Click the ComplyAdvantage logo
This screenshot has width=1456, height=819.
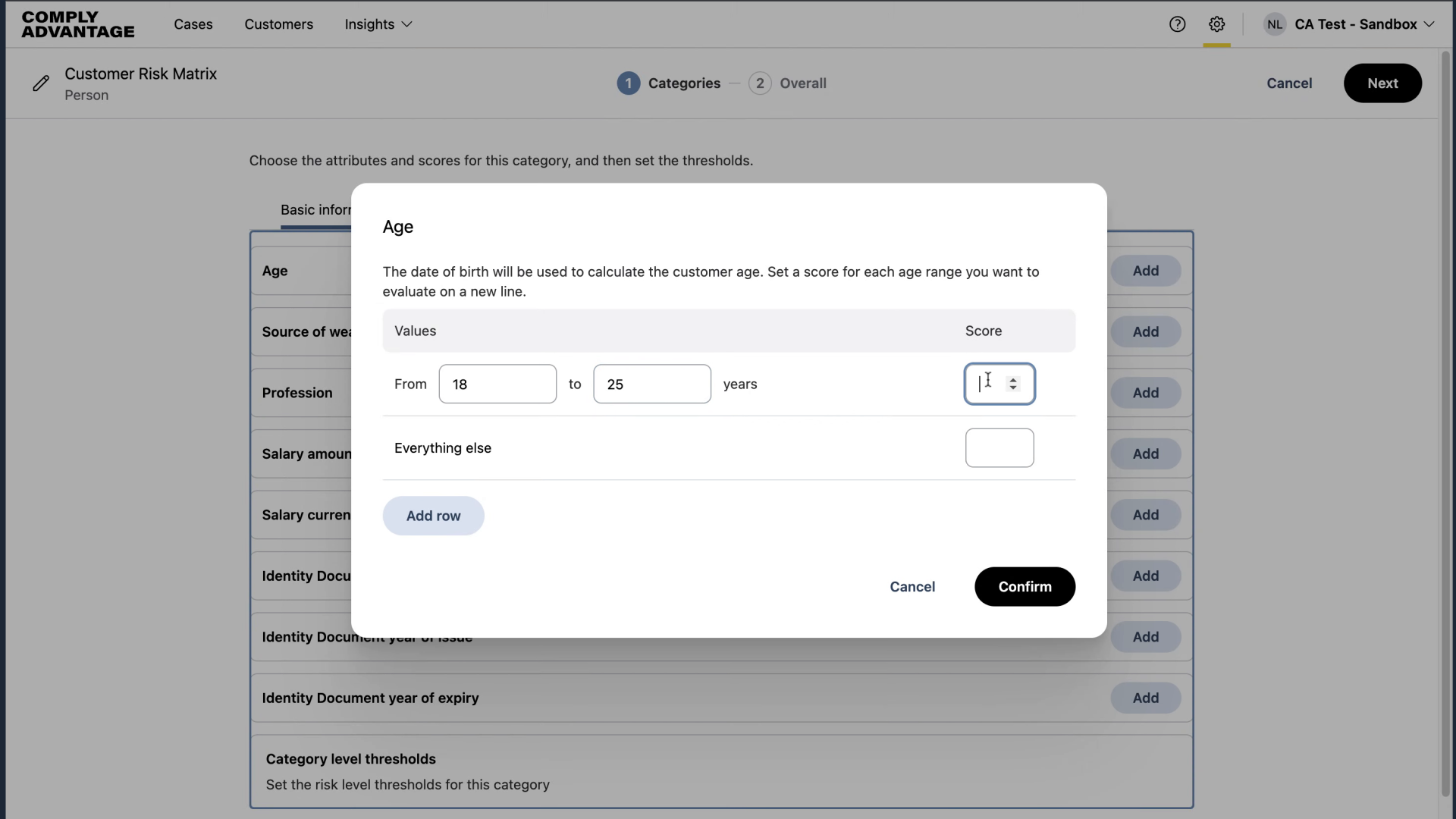77,24
